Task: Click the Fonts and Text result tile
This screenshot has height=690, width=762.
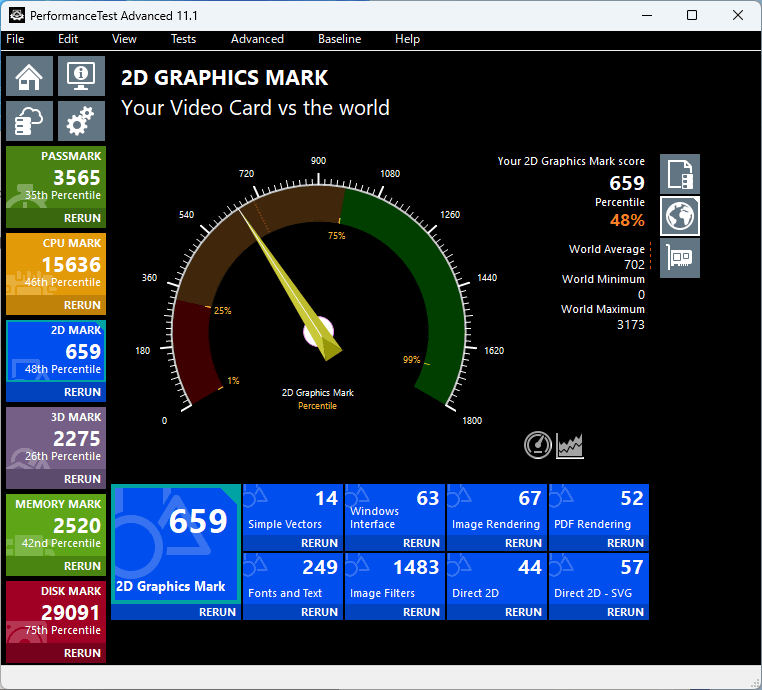Action: pyautogui.click(x=292, y=578)
